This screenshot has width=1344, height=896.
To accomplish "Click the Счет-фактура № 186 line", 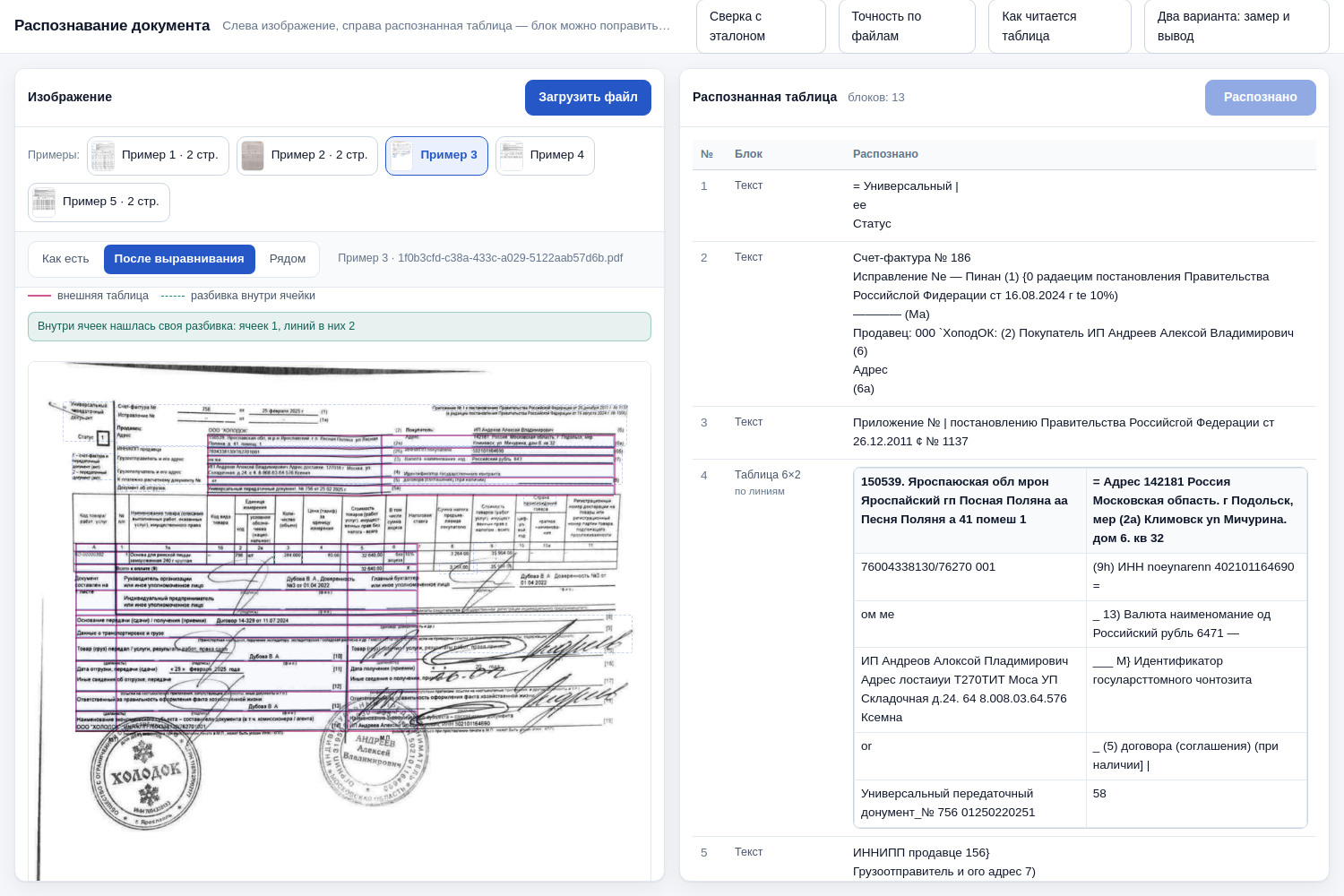I will (x=911, y=258).
